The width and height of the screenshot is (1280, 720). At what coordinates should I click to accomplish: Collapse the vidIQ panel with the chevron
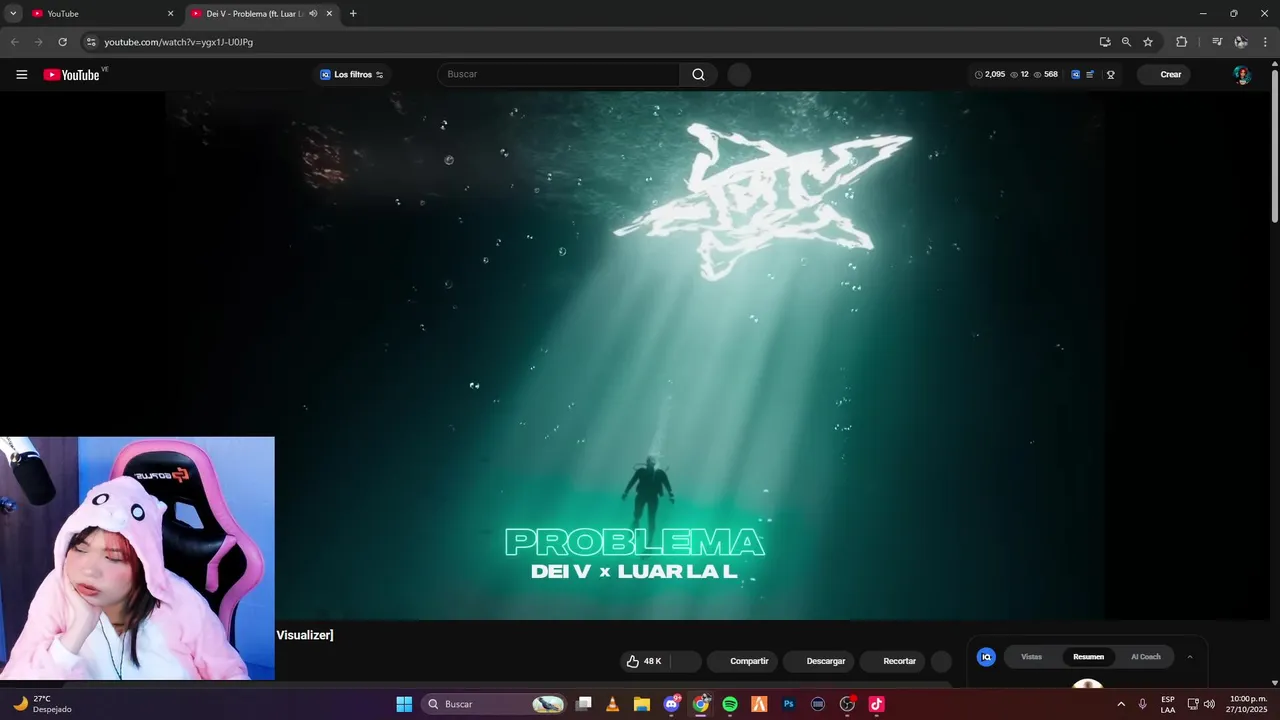[x=1189, y=657]
